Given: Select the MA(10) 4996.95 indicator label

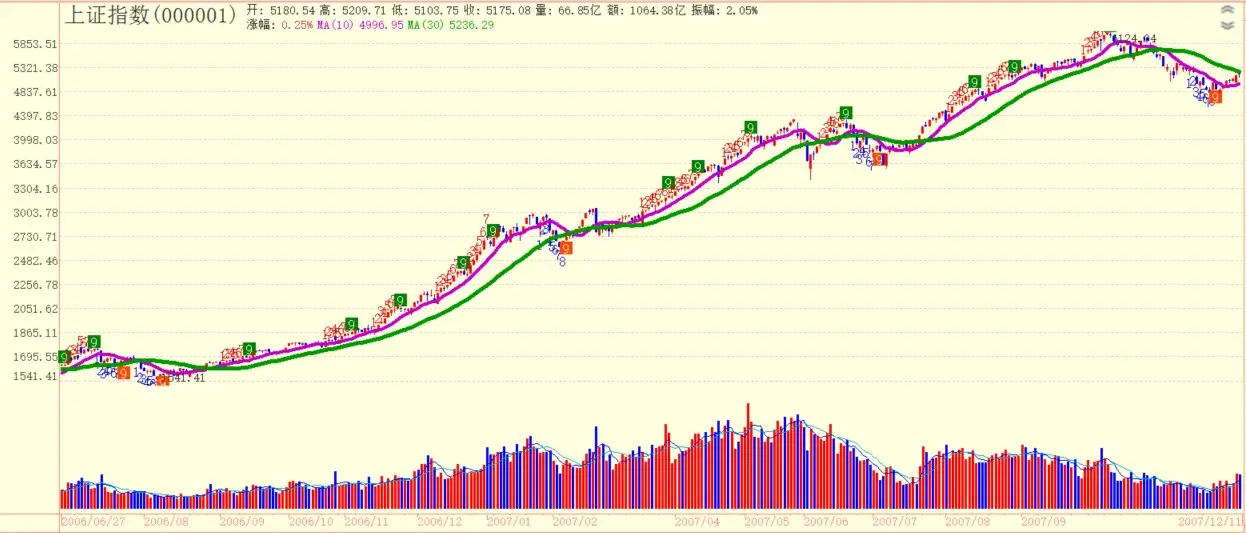Looking at the screenshot, I should click(x=360, y=24).
